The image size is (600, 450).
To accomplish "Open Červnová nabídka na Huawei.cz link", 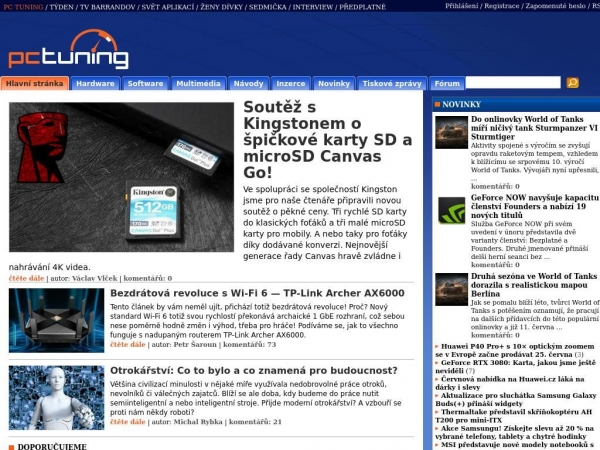I will (x=510, y=383).
